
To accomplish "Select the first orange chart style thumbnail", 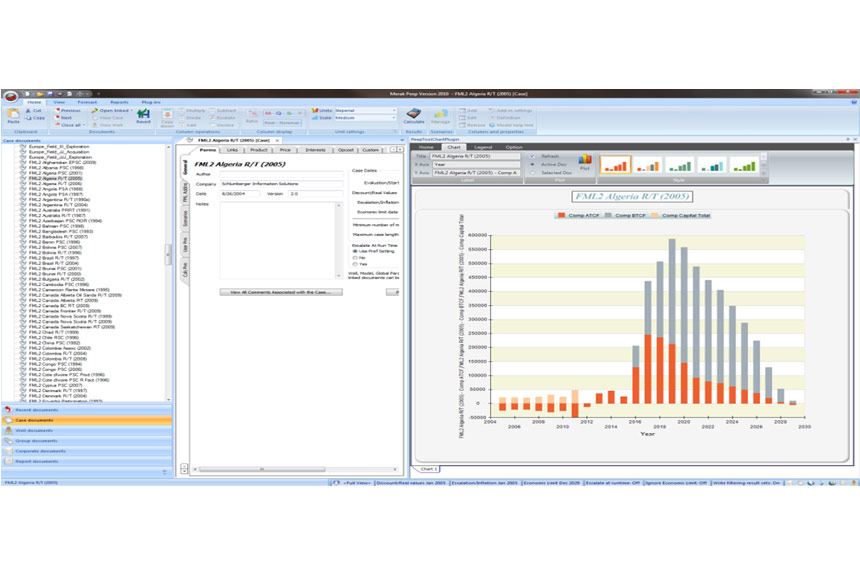I will point(614,164).
